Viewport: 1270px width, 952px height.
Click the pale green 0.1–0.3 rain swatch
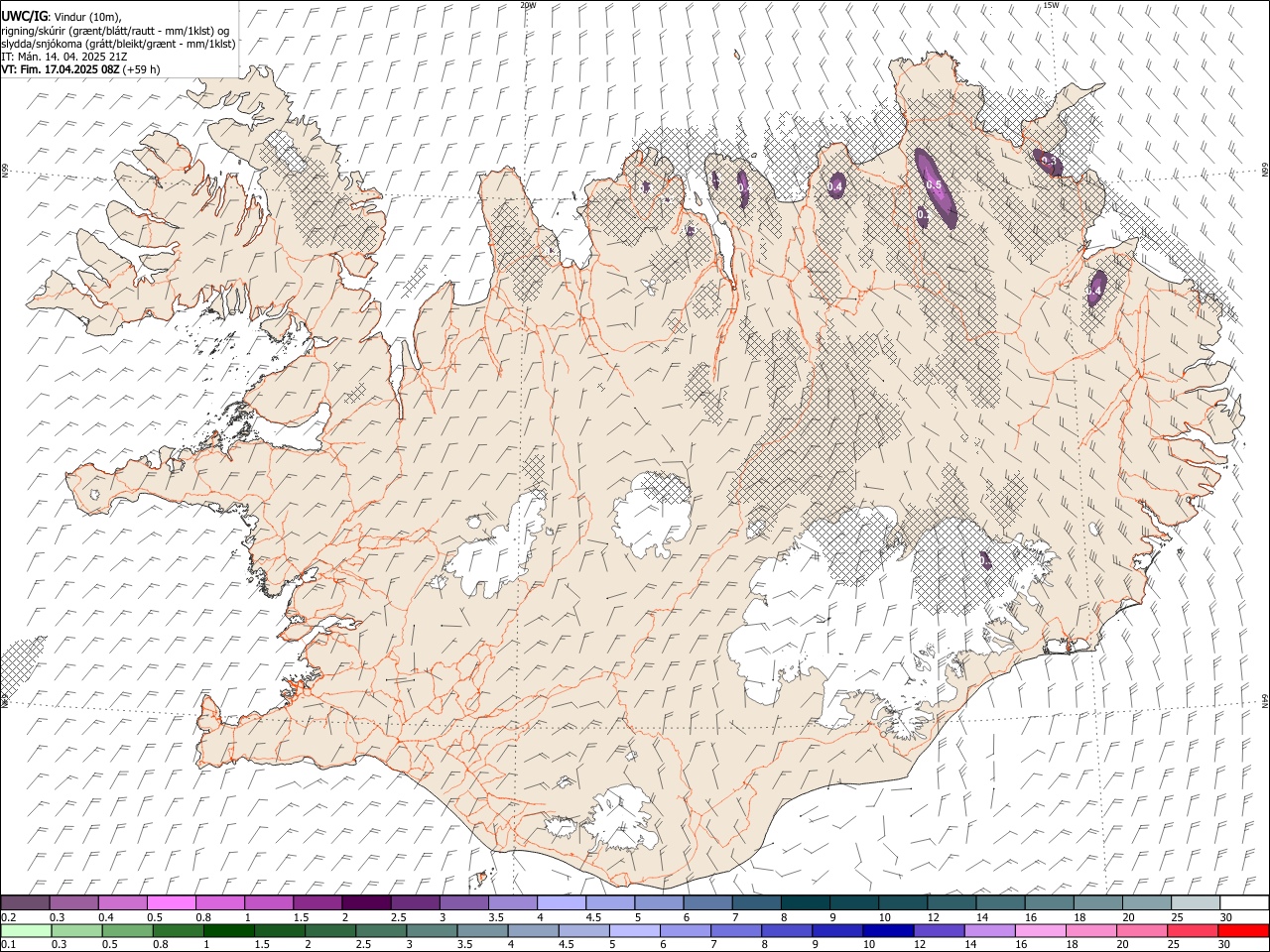(27, 930)
